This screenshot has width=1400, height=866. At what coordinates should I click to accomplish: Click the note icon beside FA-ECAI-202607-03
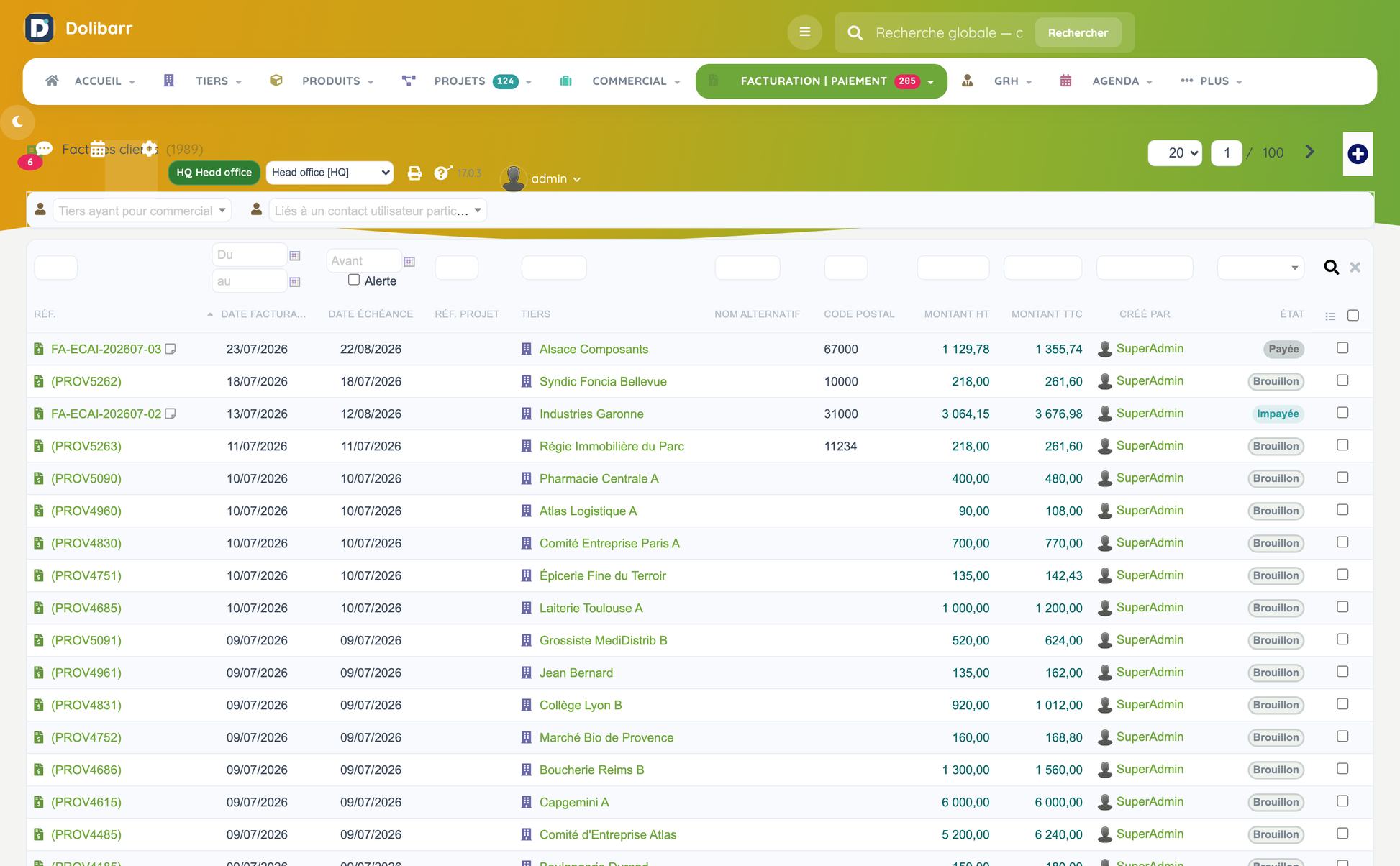(171, 349)
